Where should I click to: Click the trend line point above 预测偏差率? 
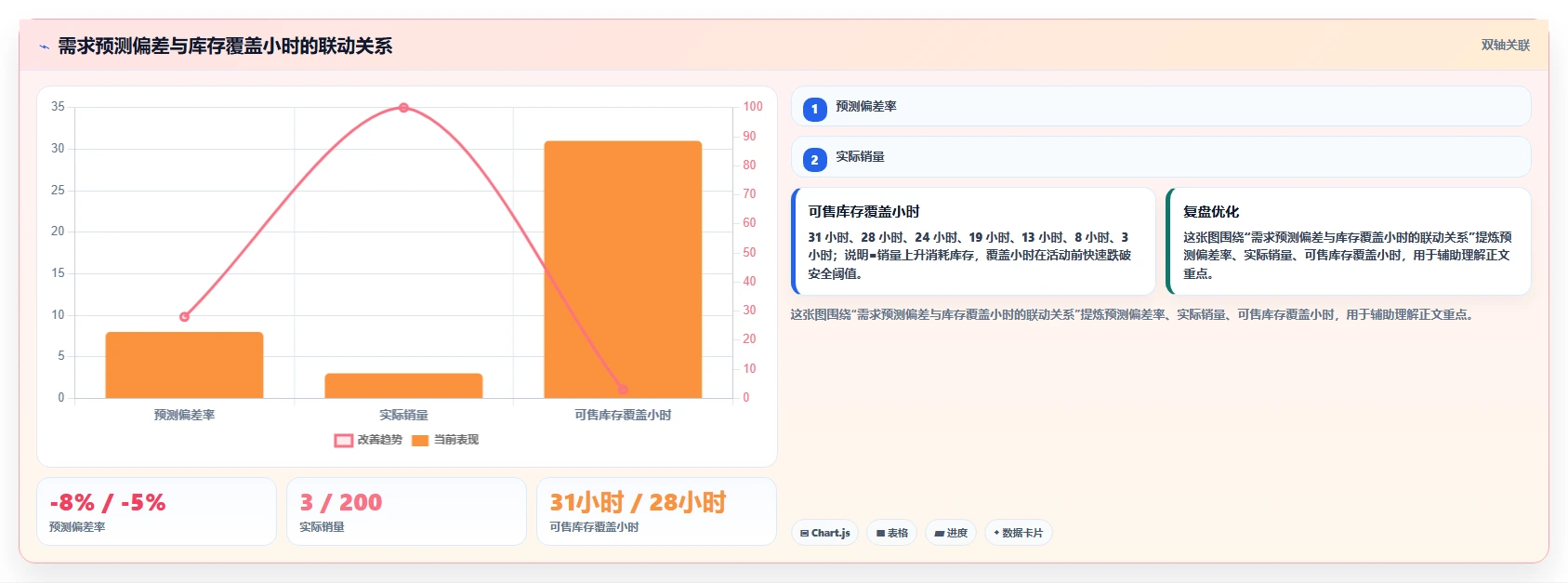(x=184, y=317)
